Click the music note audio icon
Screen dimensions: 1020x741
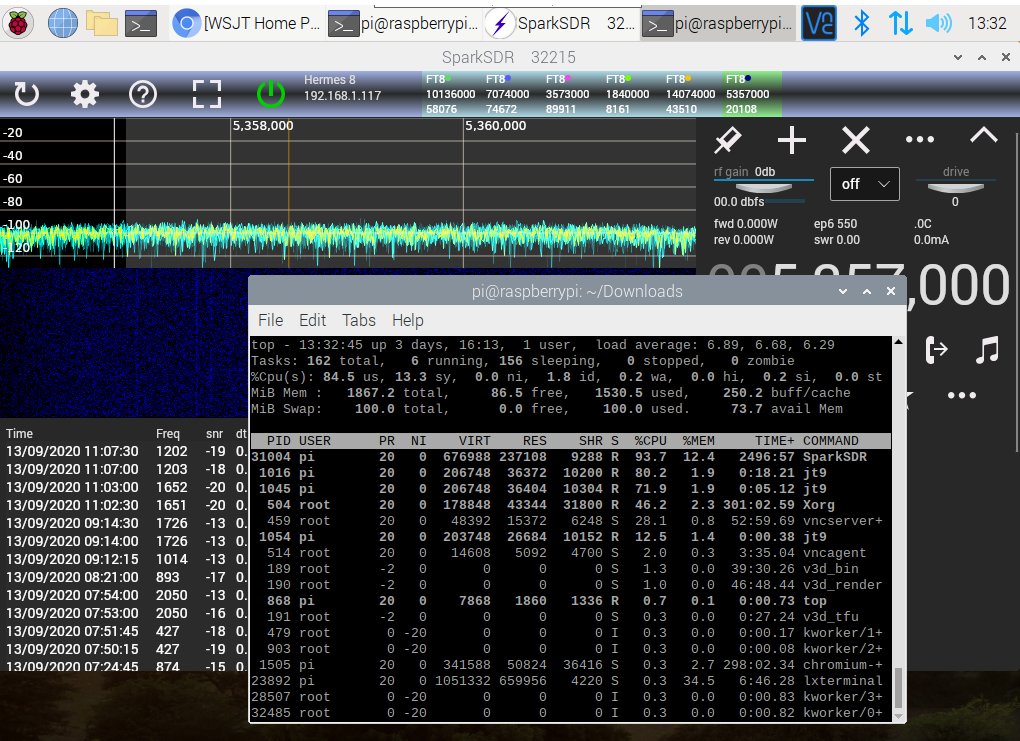(987, 350)
